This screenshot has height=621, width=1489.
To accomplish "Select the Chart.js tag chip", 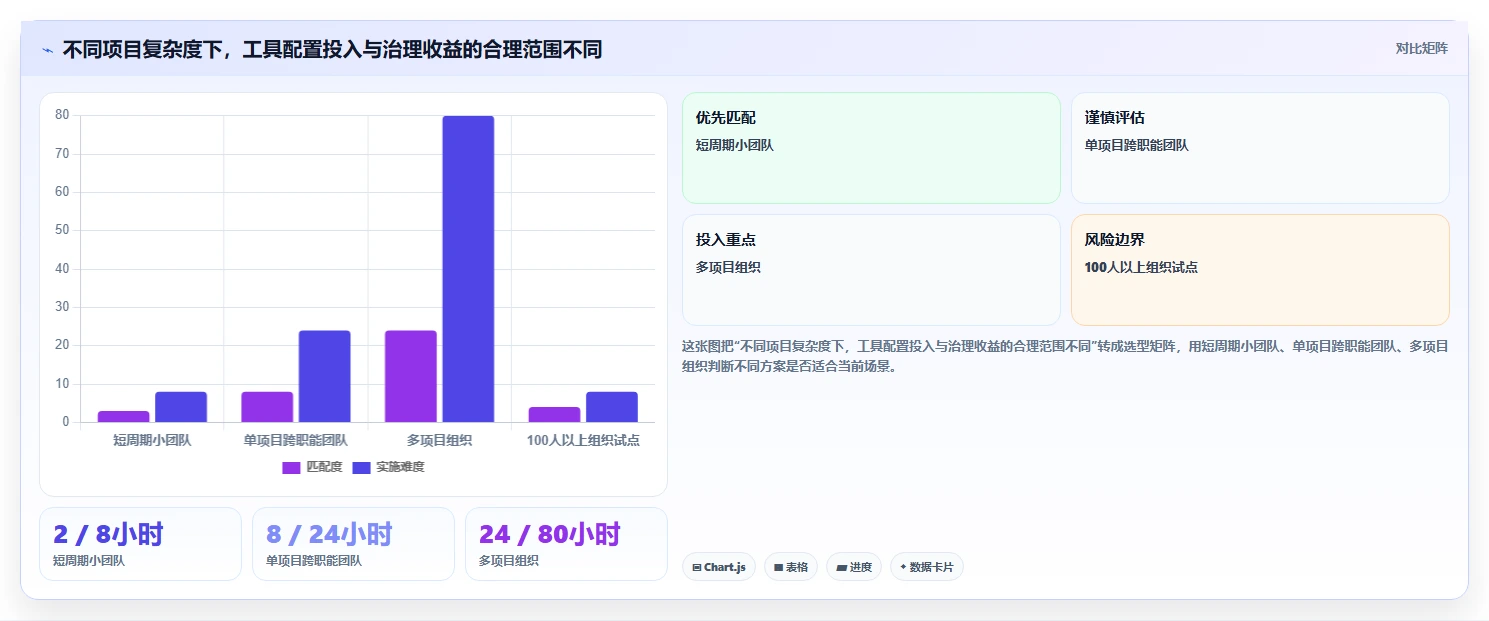I will point(718,567).
